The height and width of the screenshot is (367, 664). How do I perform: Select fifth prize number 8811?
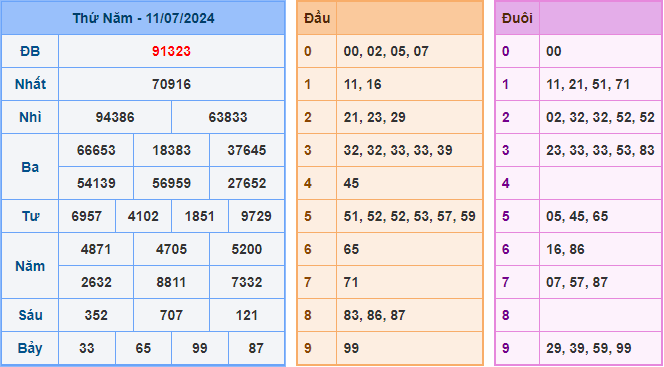click(x=172, y=282)
